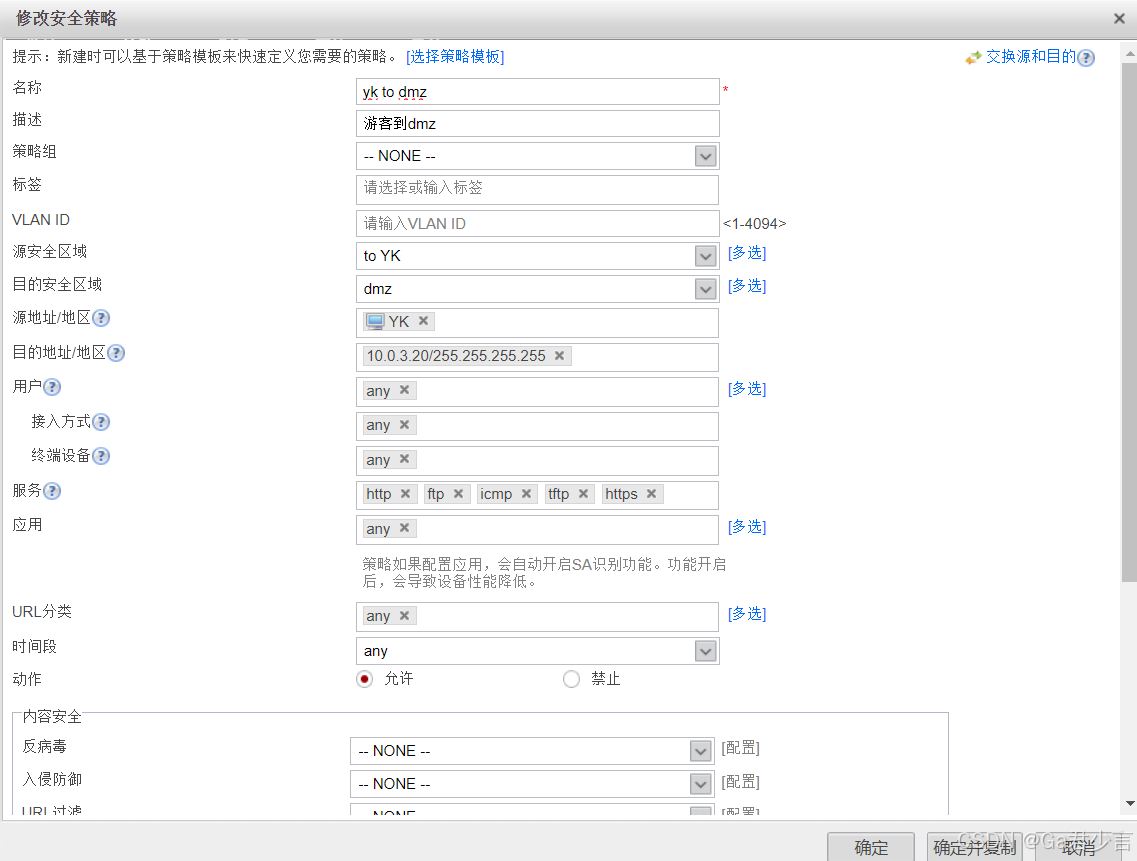1137x861 pixels.
Task: Remove the tftp service tag
Action: click(x=583, y=493)
